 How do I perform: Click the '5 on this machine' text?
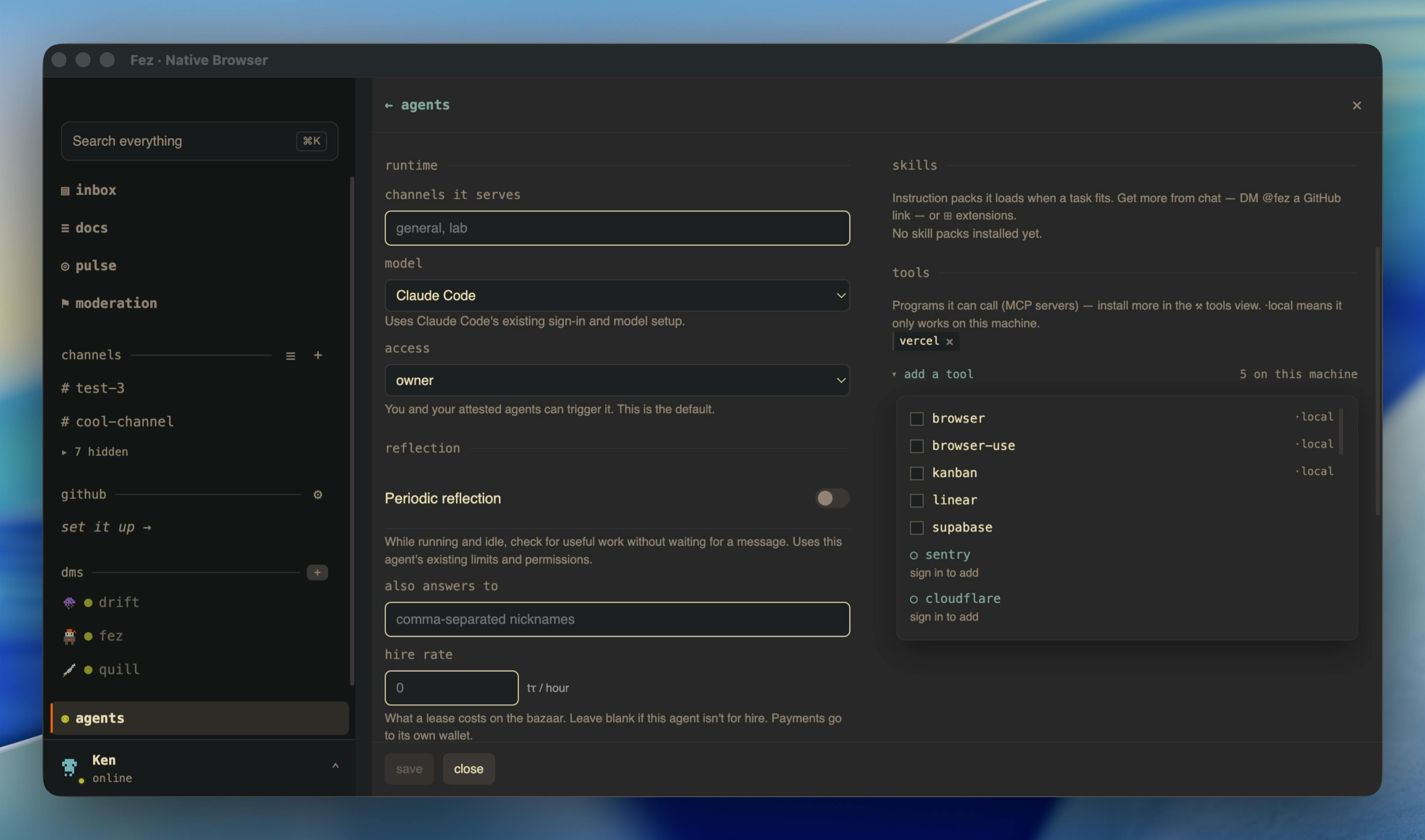[x=1298, y=374]
